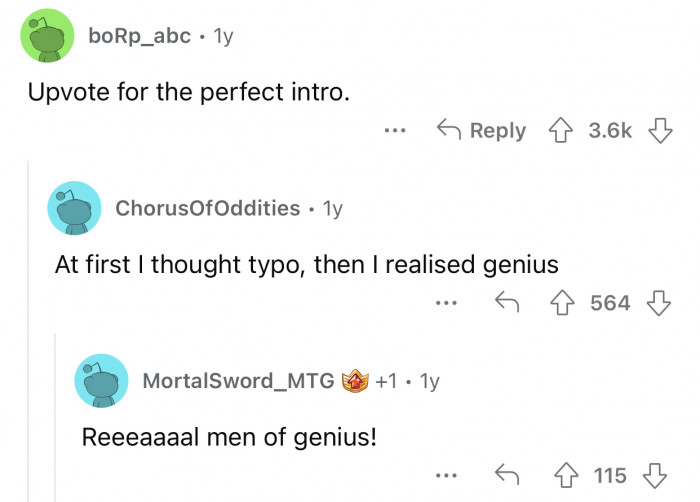Viewport: 700px width, 502px height.
Task: Downvote boRp_abc's comment
Action: [x=657, y=131]
